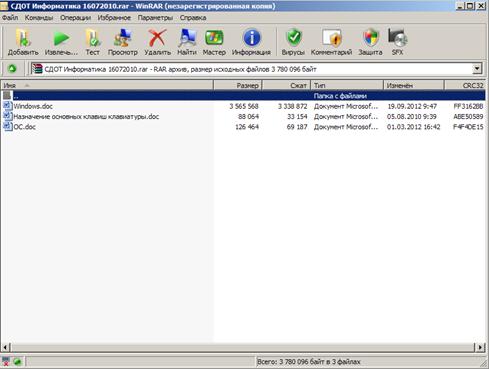Click the Папка с файлами type cell
This screenshot has height=369, width=489.
pos(340,96)
